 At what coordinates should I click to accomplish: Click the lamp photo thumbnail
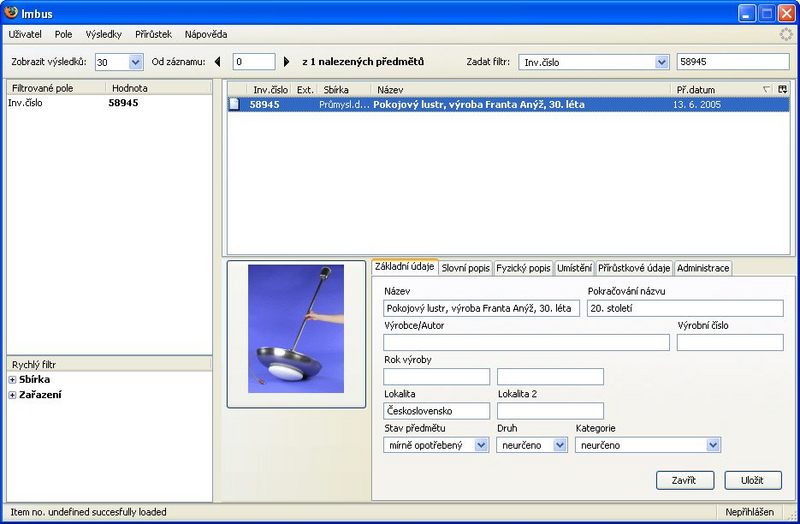click(295, 328)
